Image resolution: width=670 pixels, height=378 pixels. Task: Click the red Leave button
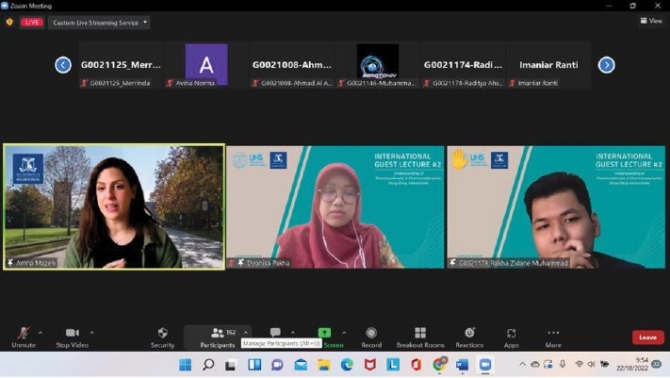pos(648,337)
